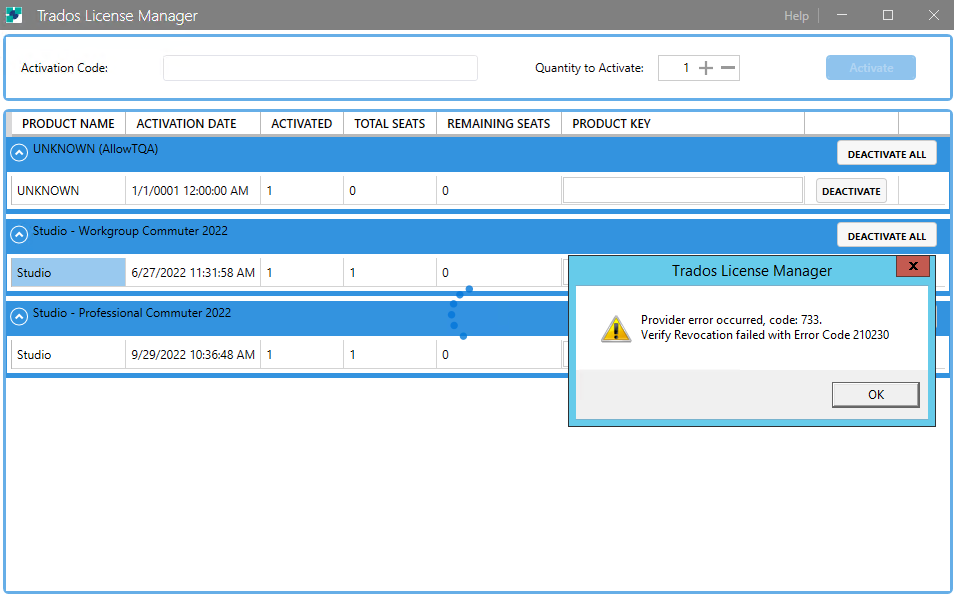This screenshot has width=954, height=596.
Task: Focus the Activation Code input field
Action: tap(320, 68)
